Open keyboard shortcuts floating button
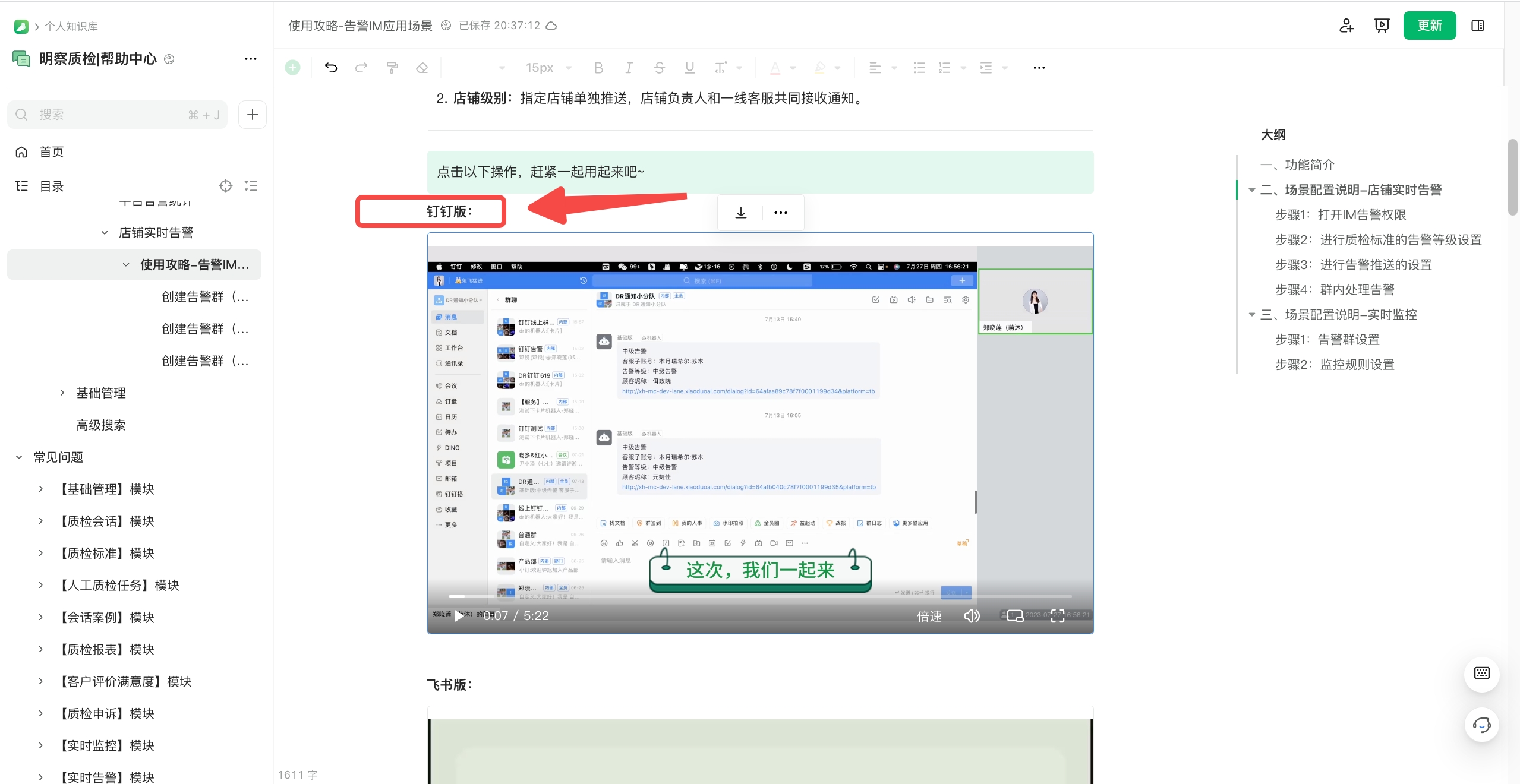The width and height of the screenshot is (1520, 784). [x=1482, y=673]
